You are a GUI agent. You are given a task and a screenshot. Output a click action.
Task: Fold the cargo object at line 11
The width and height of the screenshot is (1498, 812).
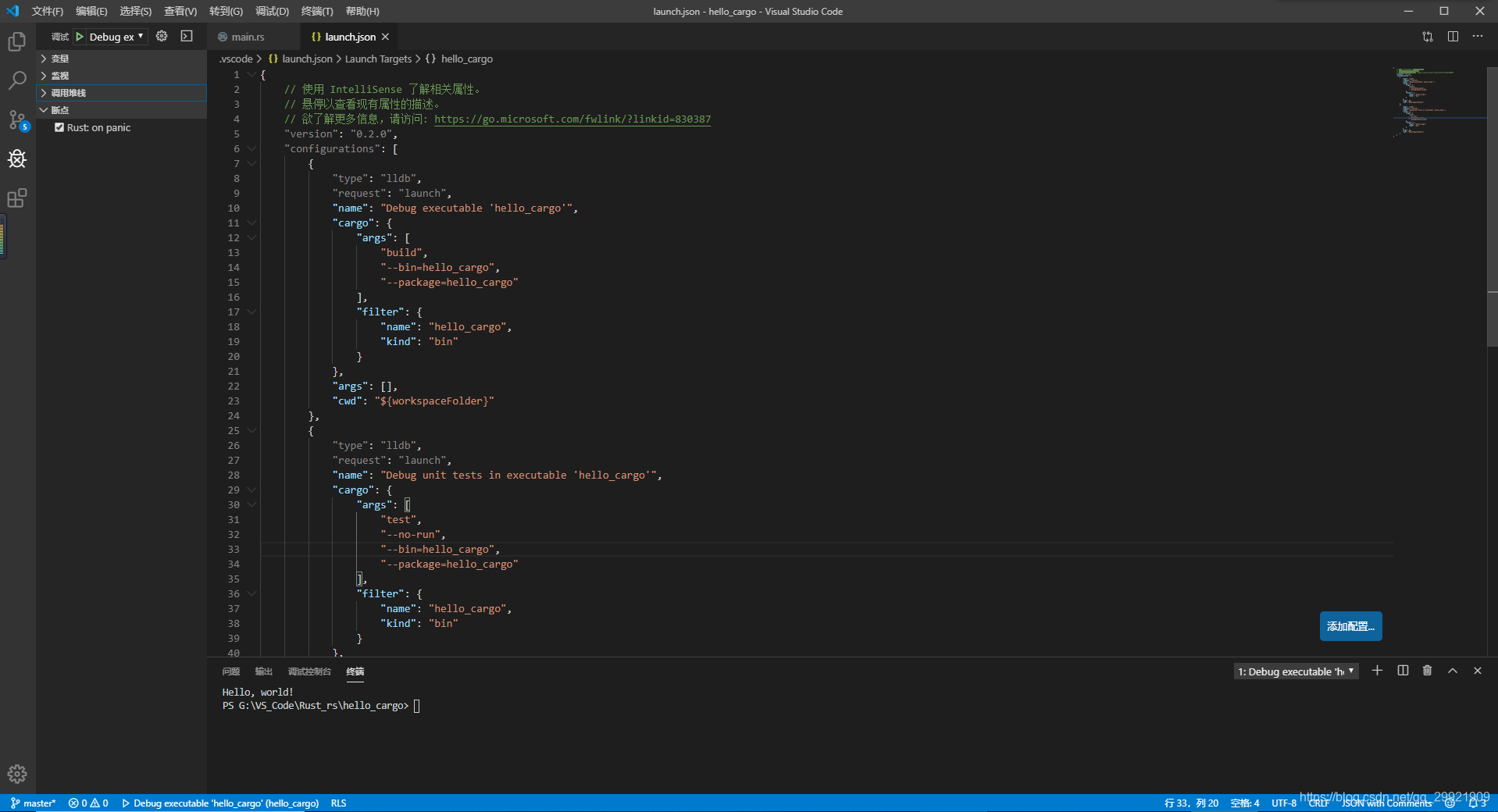coord(251,223)
